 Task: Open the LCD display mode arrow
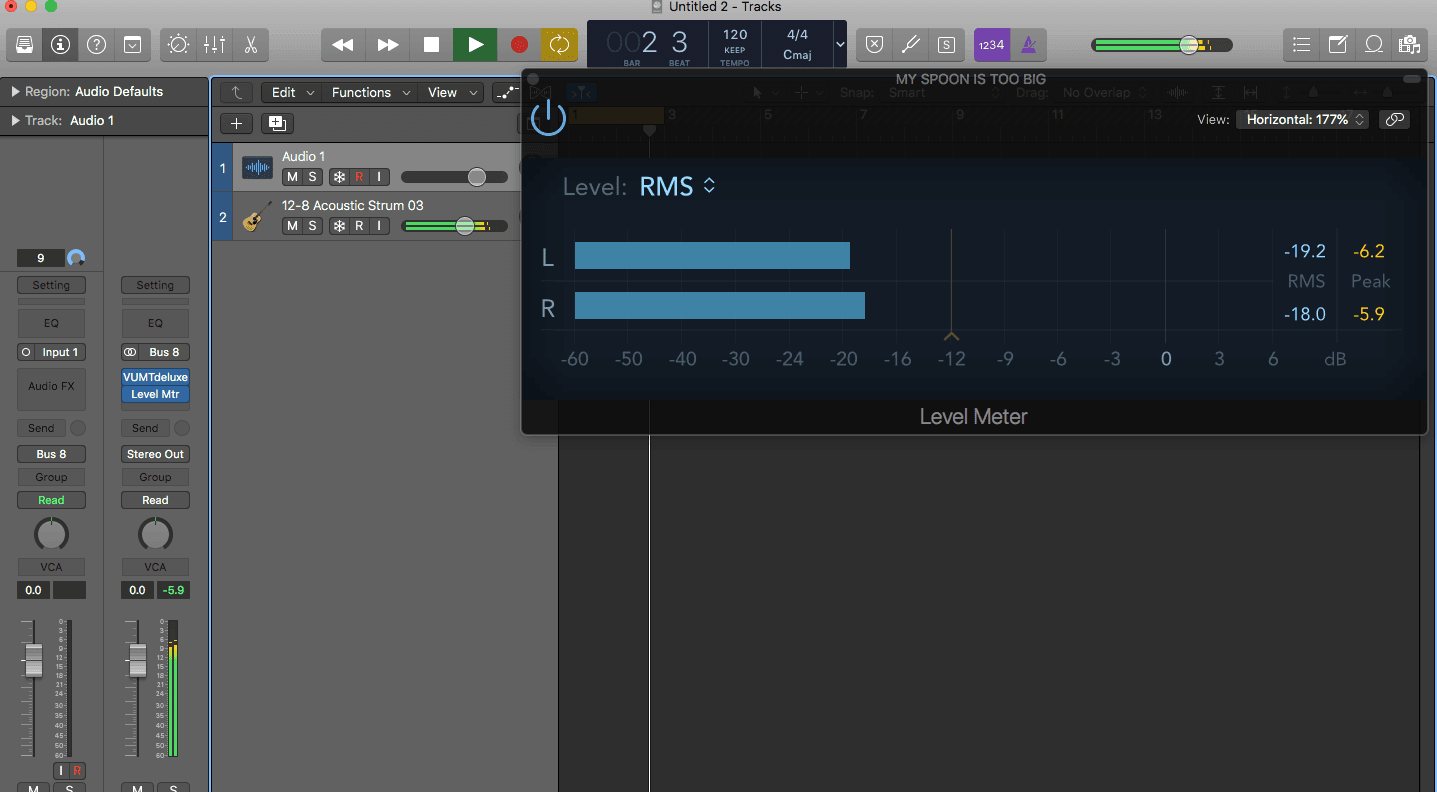point(840,45)
